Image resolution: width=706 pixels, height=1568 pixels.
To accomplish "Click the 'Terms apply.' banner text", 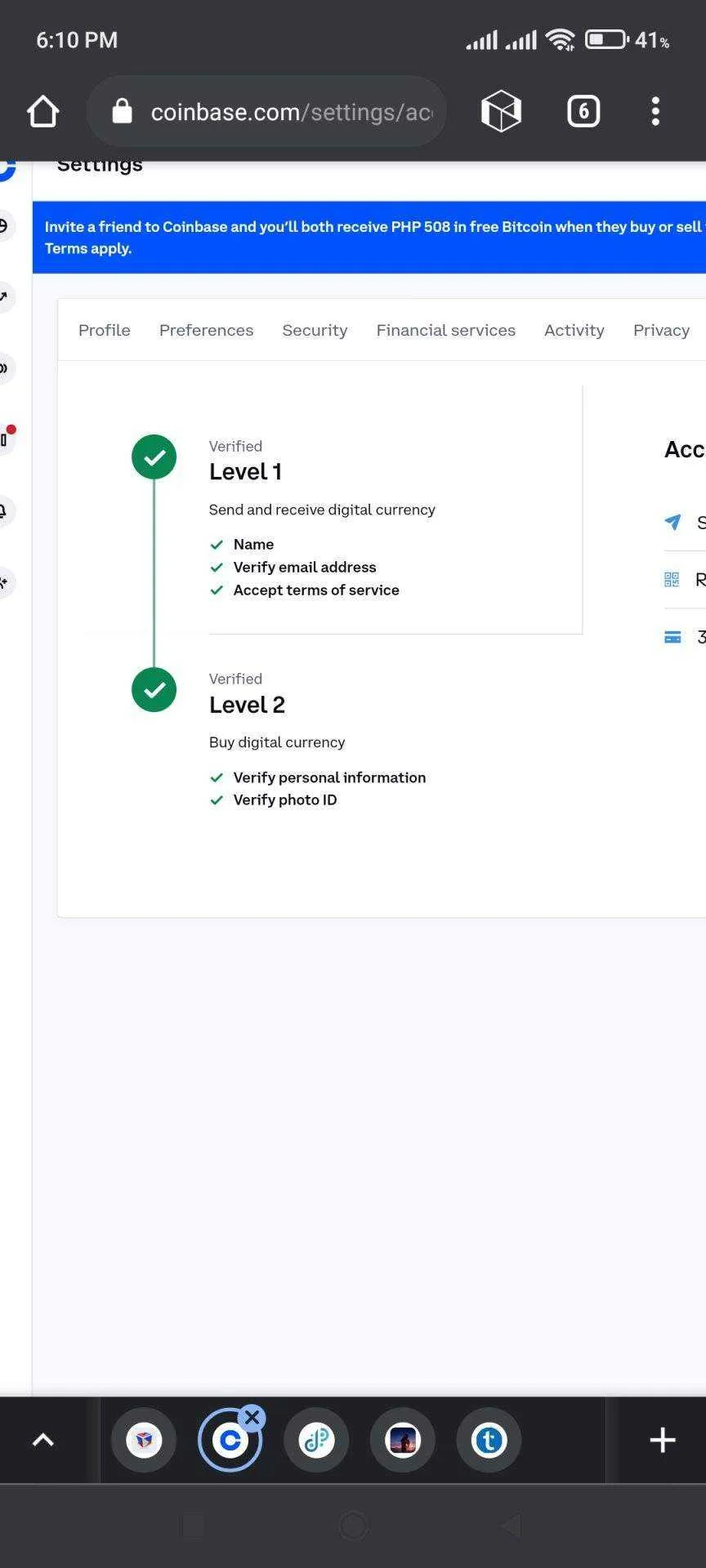I will (x=88, y=248).
